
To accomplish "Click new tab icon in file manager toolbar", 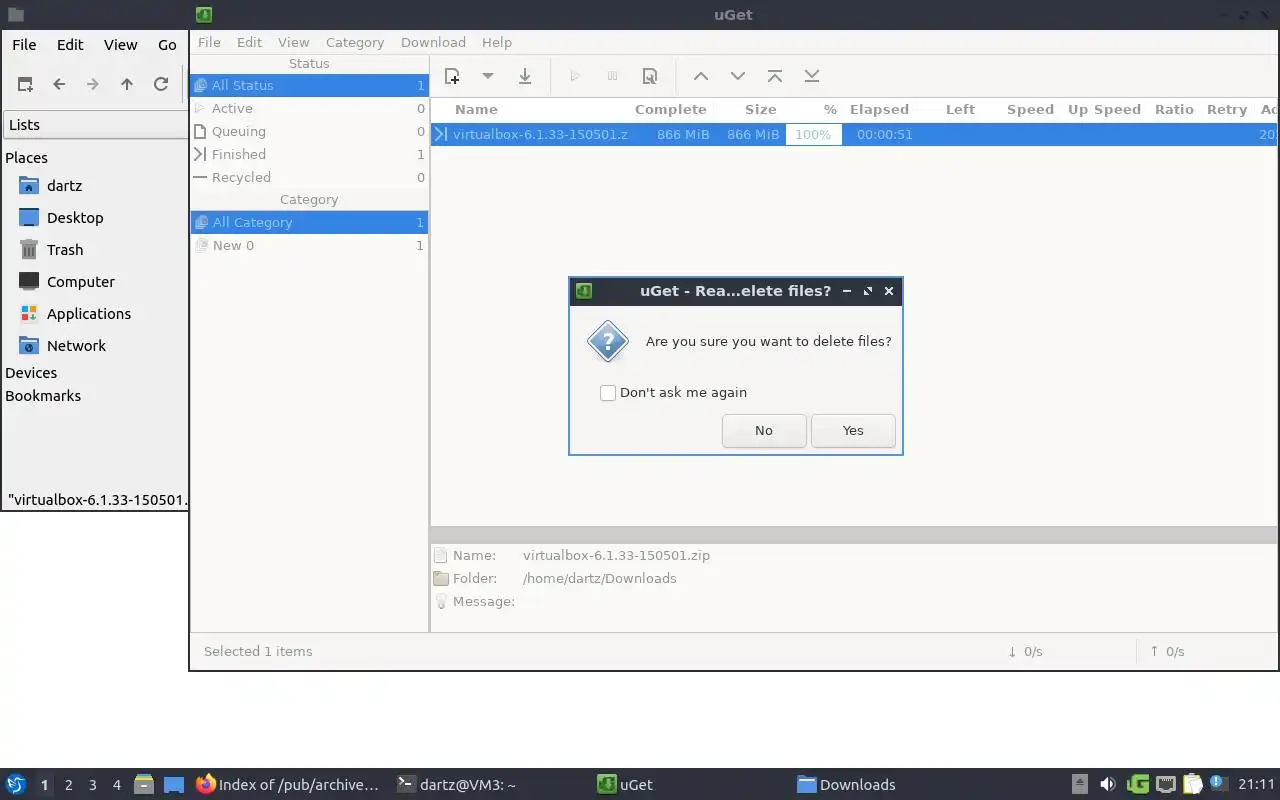I will tap(25, 84).
